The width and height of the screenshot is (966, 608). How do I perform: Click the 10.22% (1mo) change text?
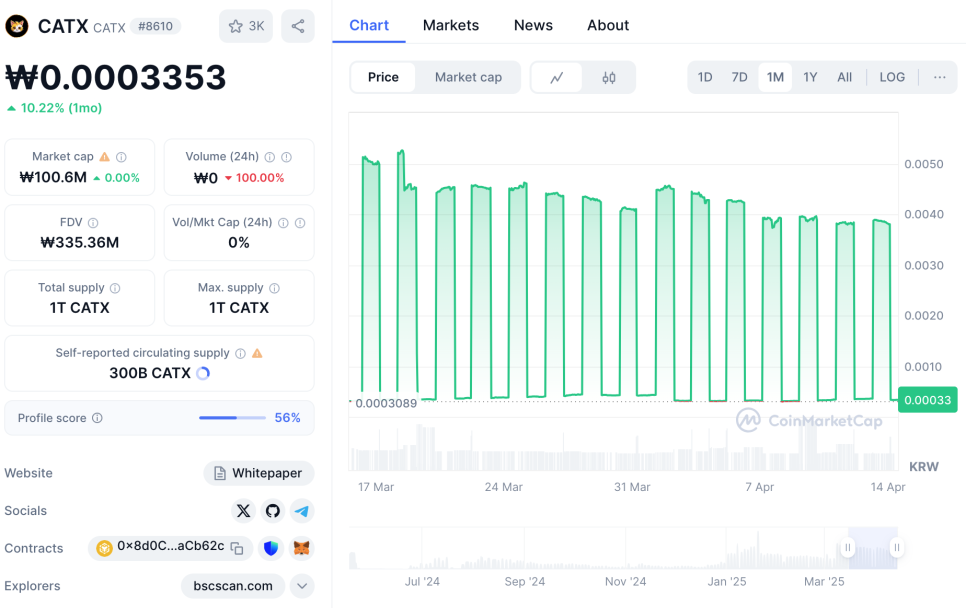point(61,108)
